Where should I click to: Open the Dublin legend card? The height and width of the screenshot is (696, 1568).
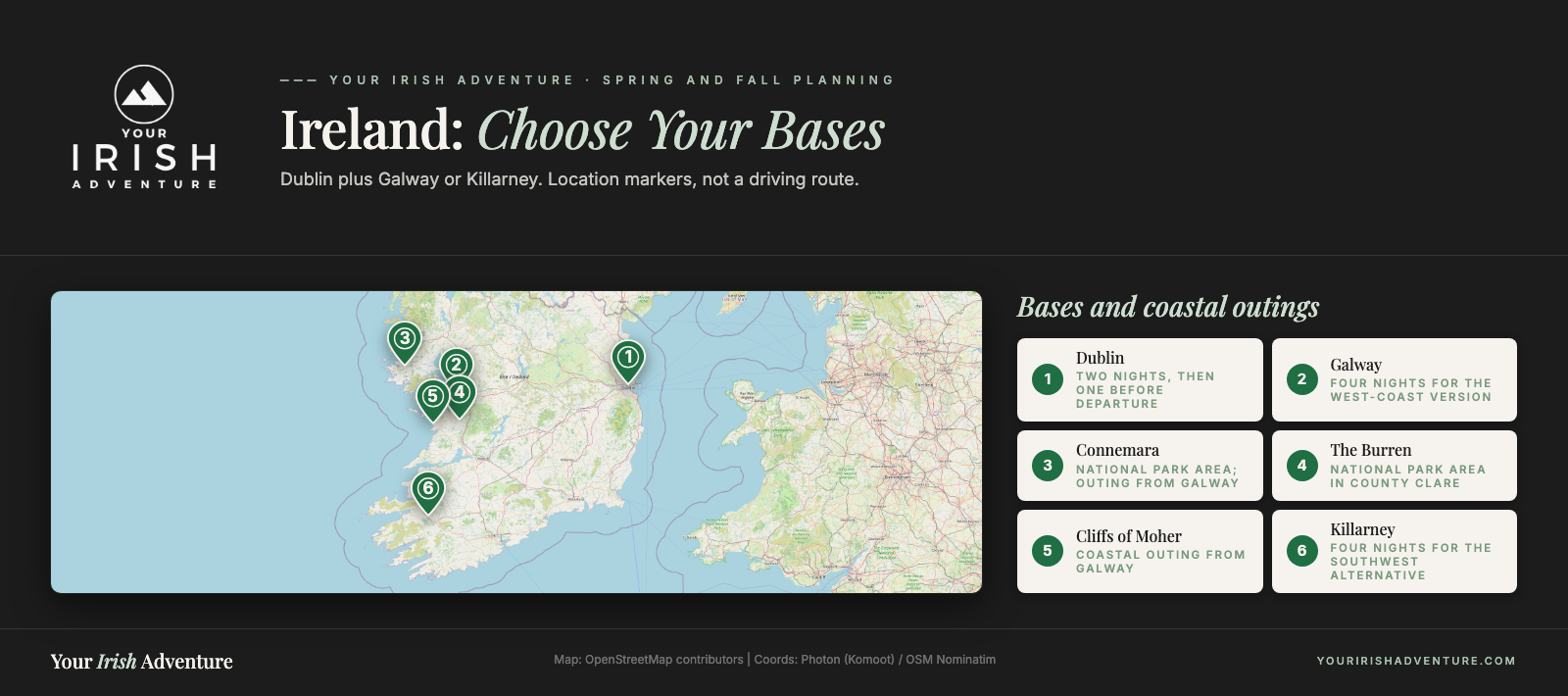(1140, 379)
